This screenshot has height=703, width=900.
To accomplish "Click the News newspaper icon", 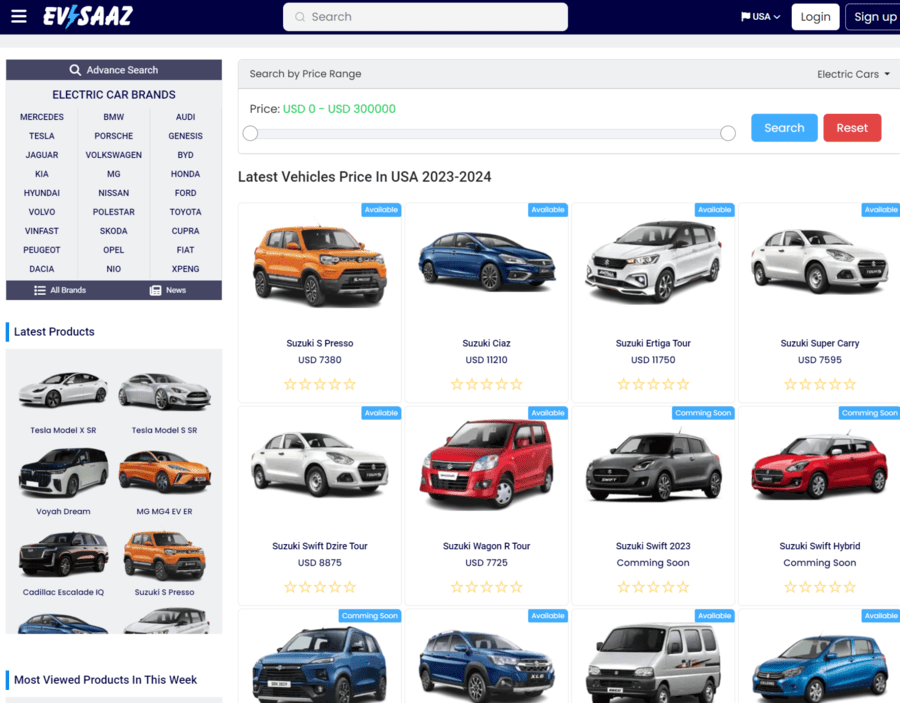I will click(x=156, y=290).
